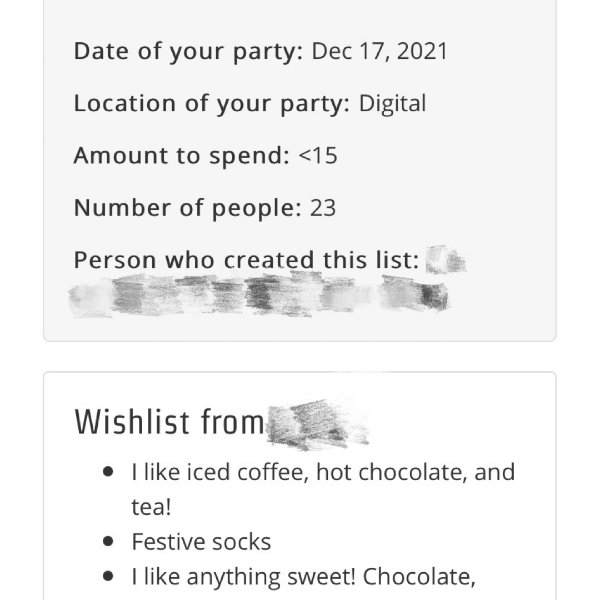Click the 'Location of your party' label
This screenshot has width=600, height=600.
pos(212,103)
